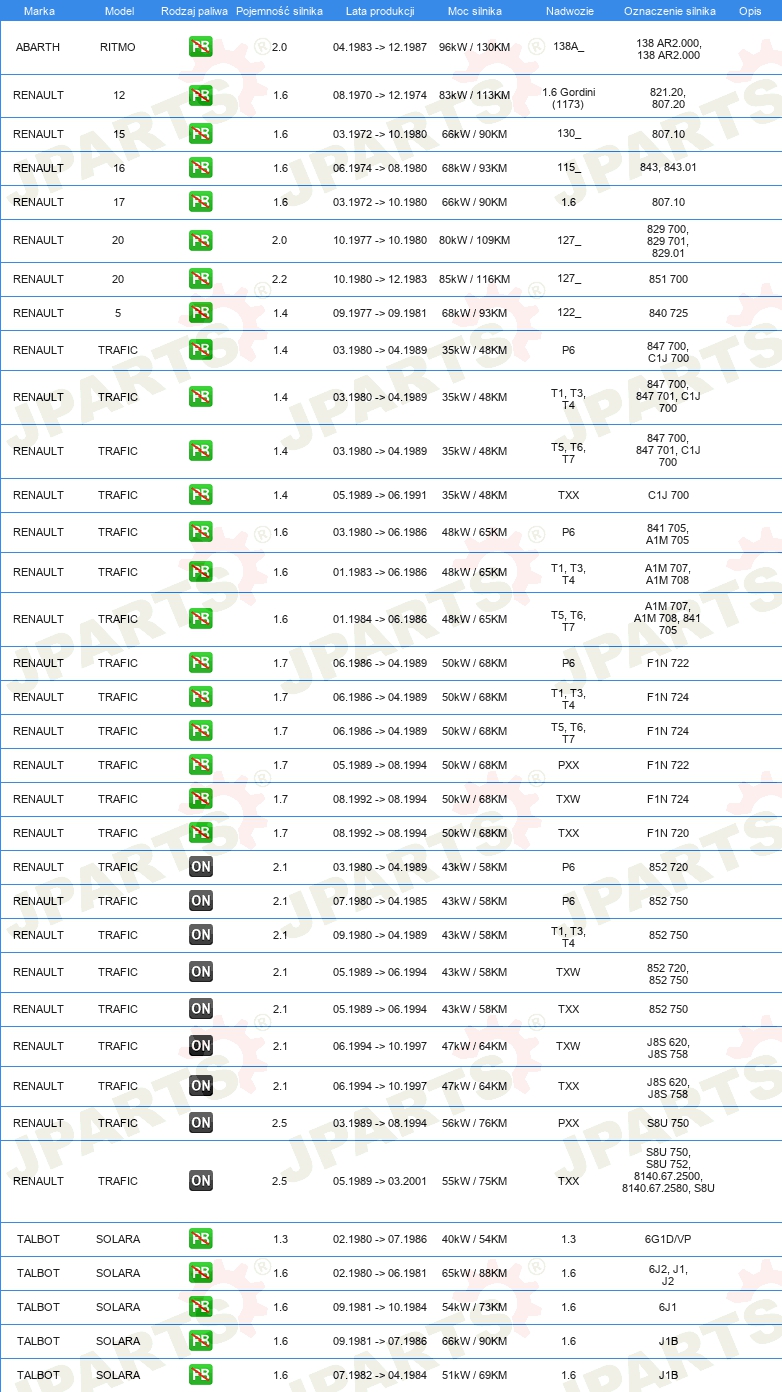Viewport: 782px width, 1392px height.
Task: Click engine code 841 705, A1M 705
Action: point(668,532)
